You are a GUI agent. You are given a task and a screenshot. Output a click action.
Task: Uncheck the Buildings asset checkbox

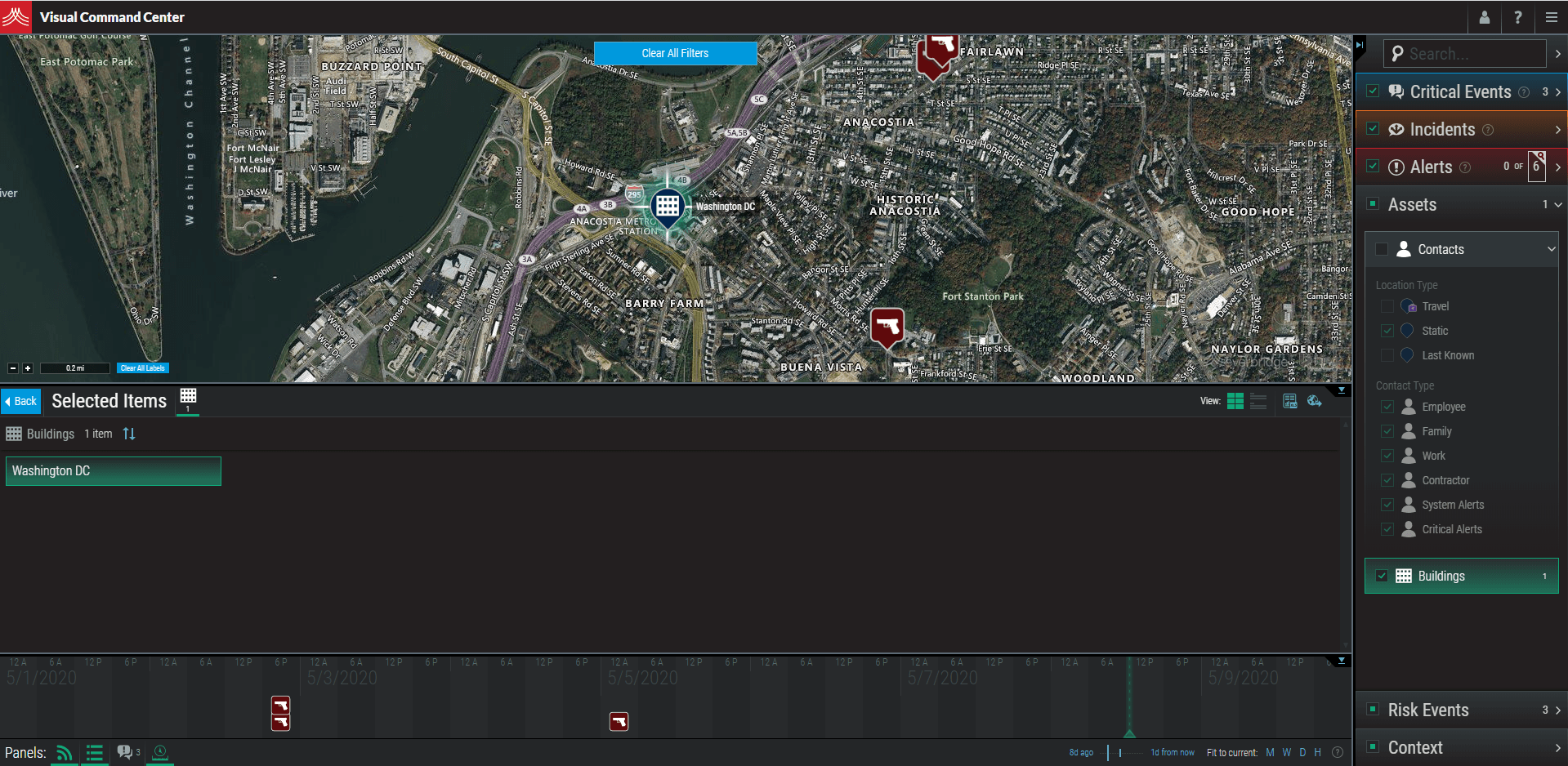coord(1382,576)
